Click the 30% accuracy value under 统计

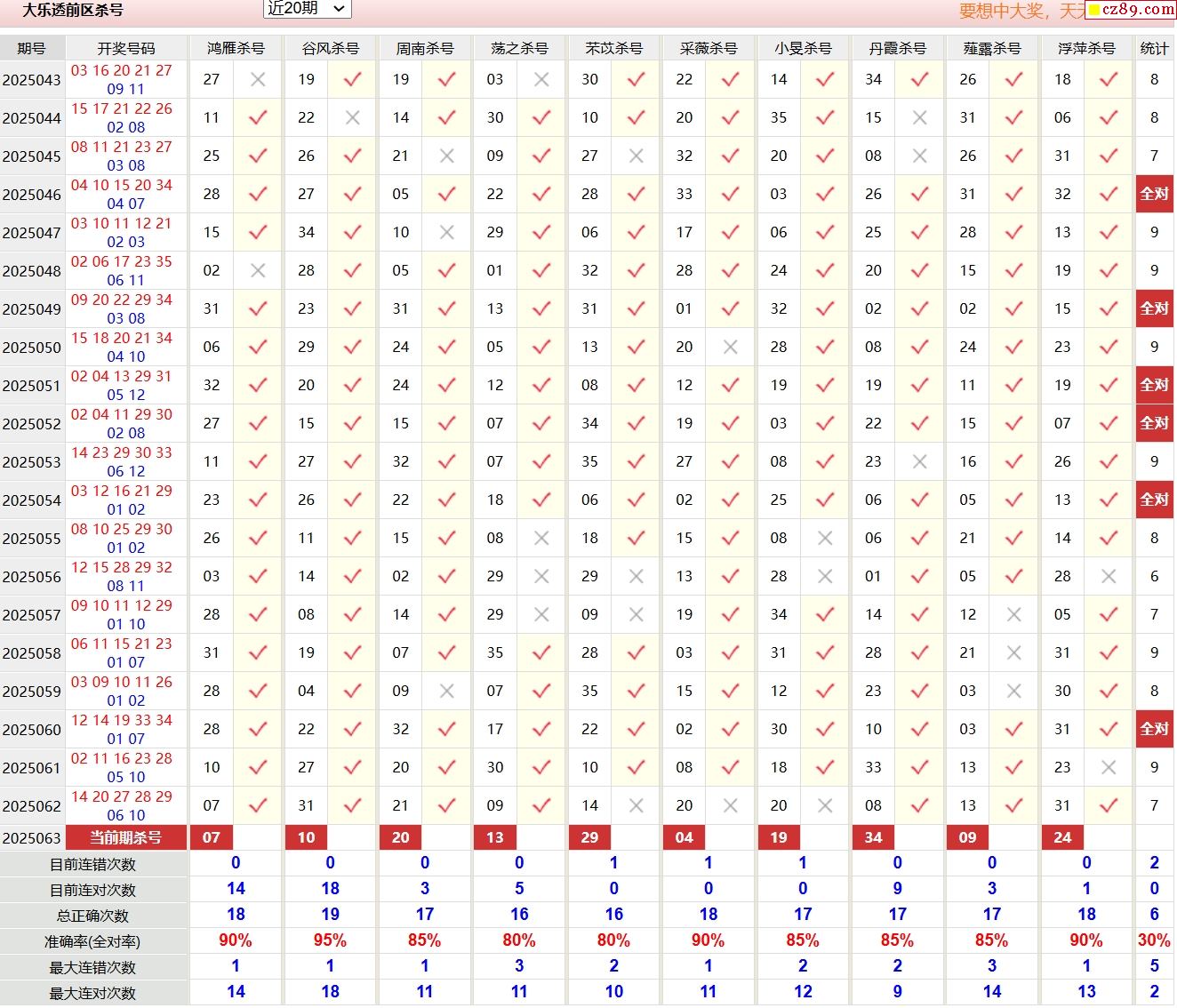coord(1154,940)
